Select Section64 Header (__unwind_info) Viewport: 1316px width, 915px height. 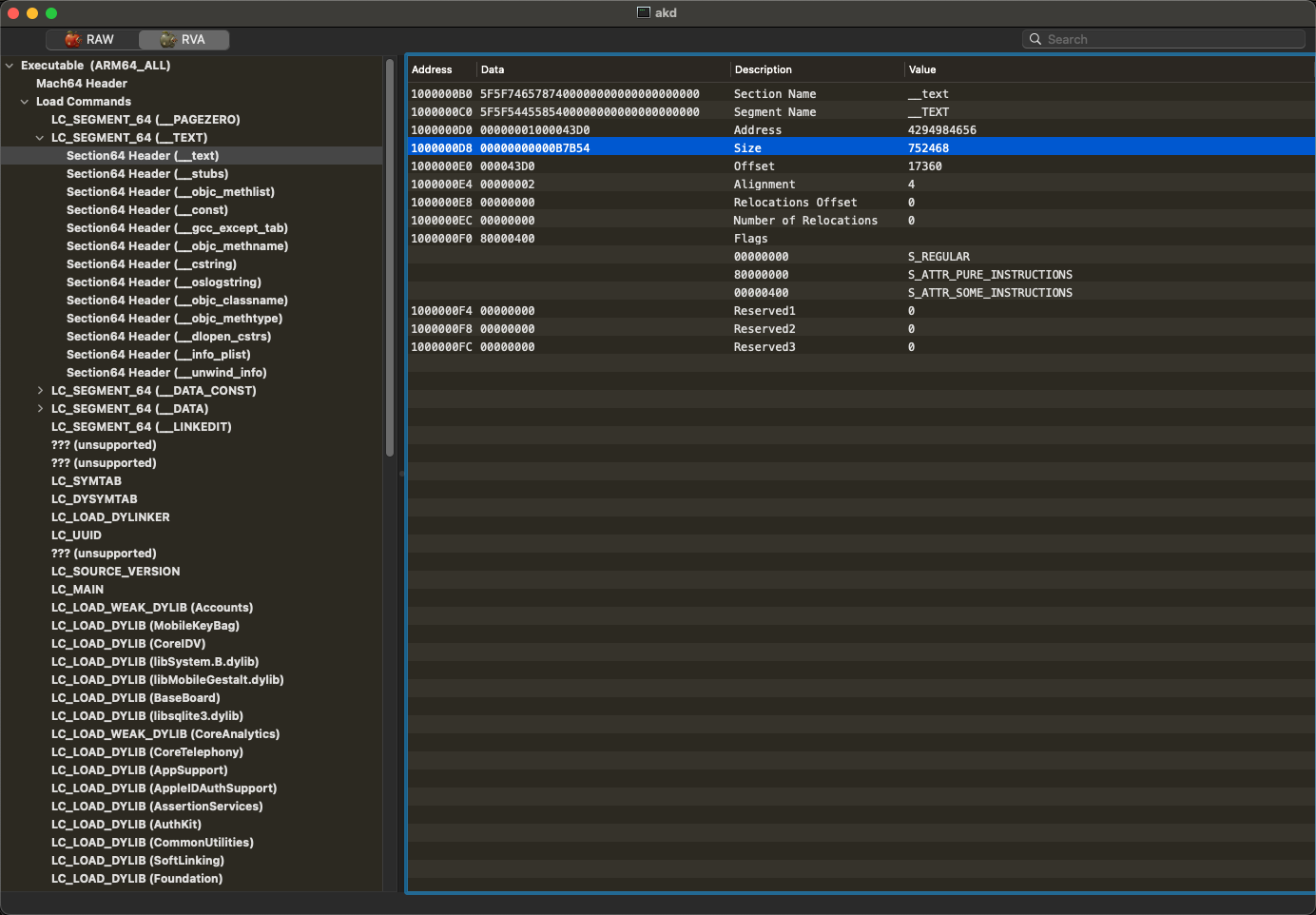pos(166,373)
